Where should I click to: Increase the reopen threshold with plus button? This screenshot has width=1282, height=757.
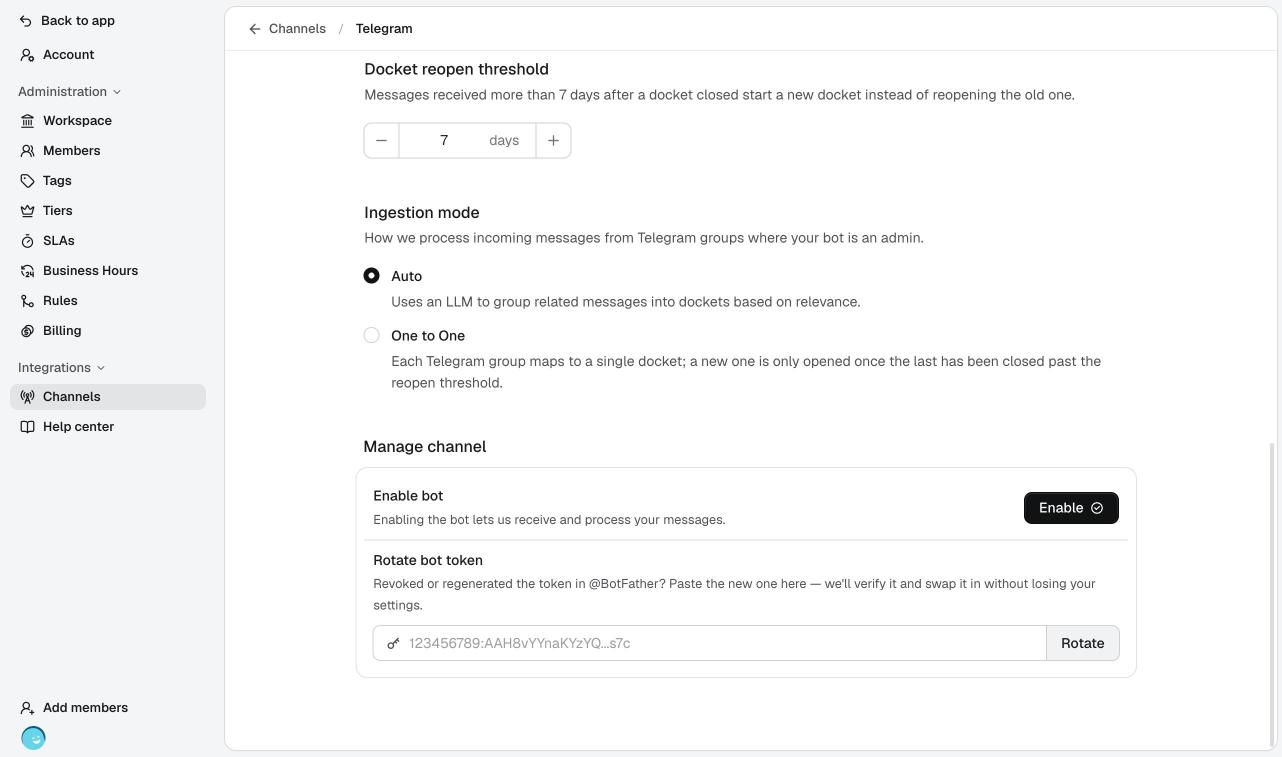click(553, 141)
